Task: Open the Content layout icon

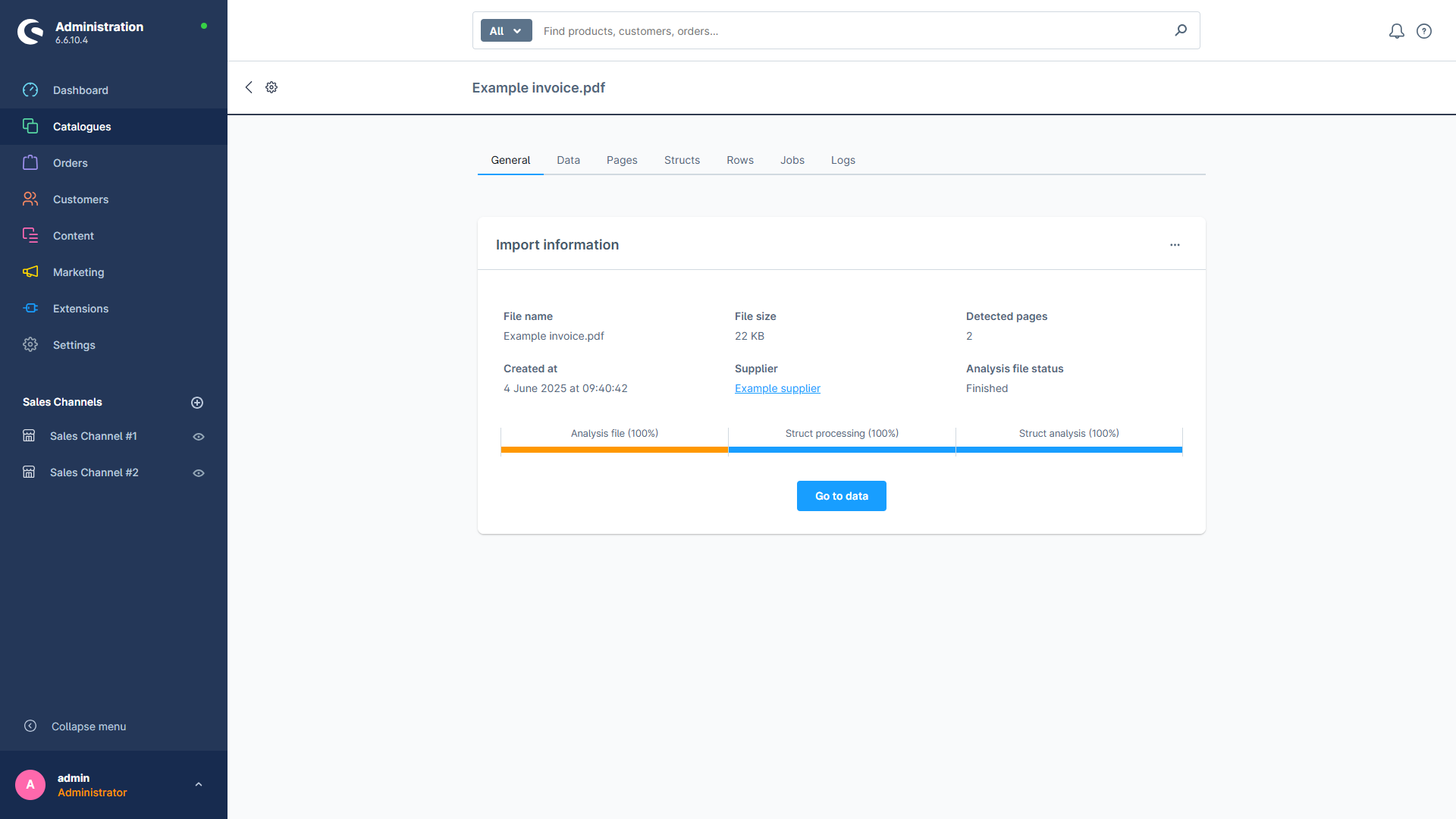Action: point(30,236)
